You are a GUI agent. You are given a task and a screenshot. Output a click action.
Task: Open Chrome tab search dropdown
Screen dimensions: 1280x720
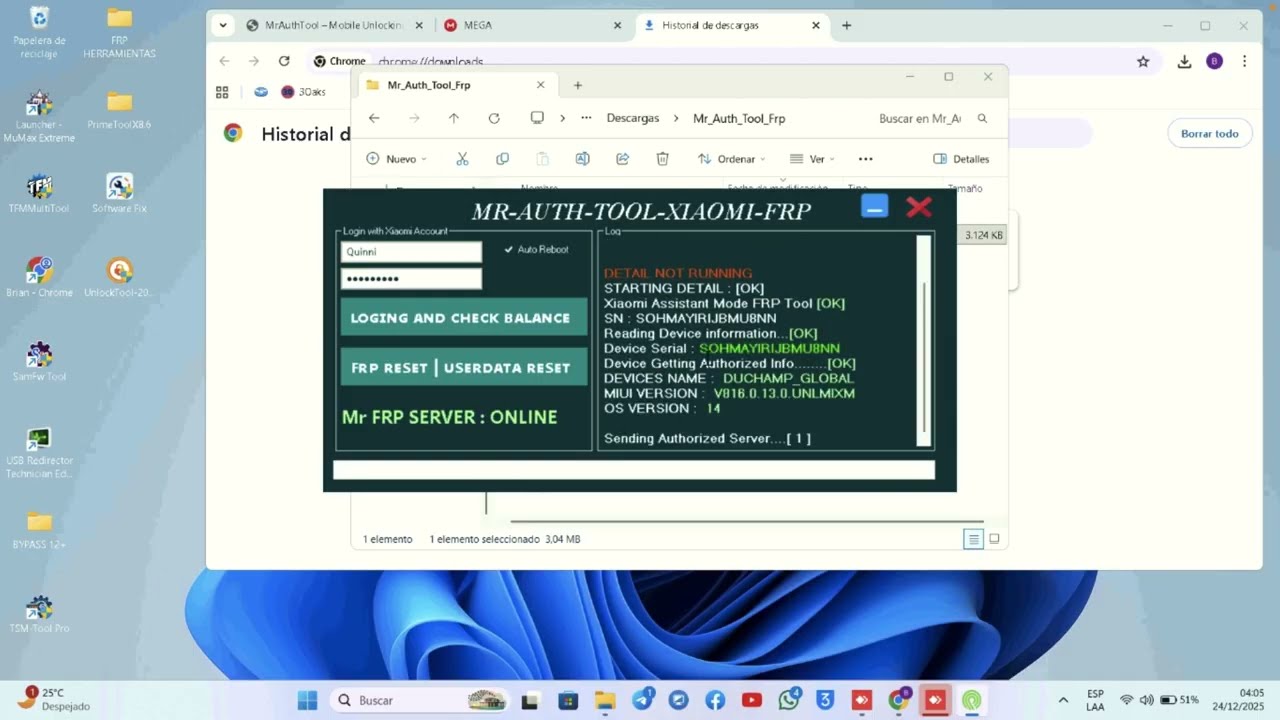[223, 25]
